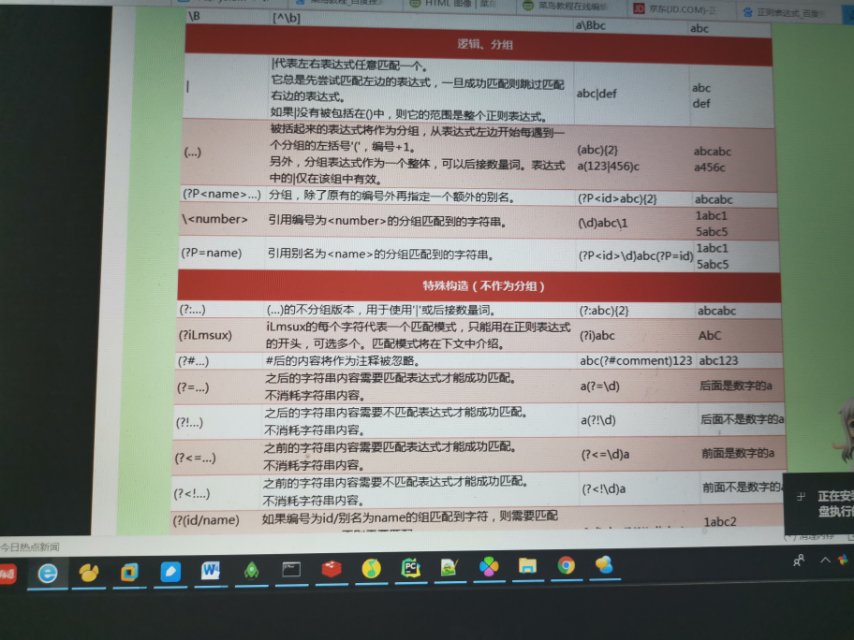Click the colorful system tray icon

pyautogui.click(x=844, y=559)
